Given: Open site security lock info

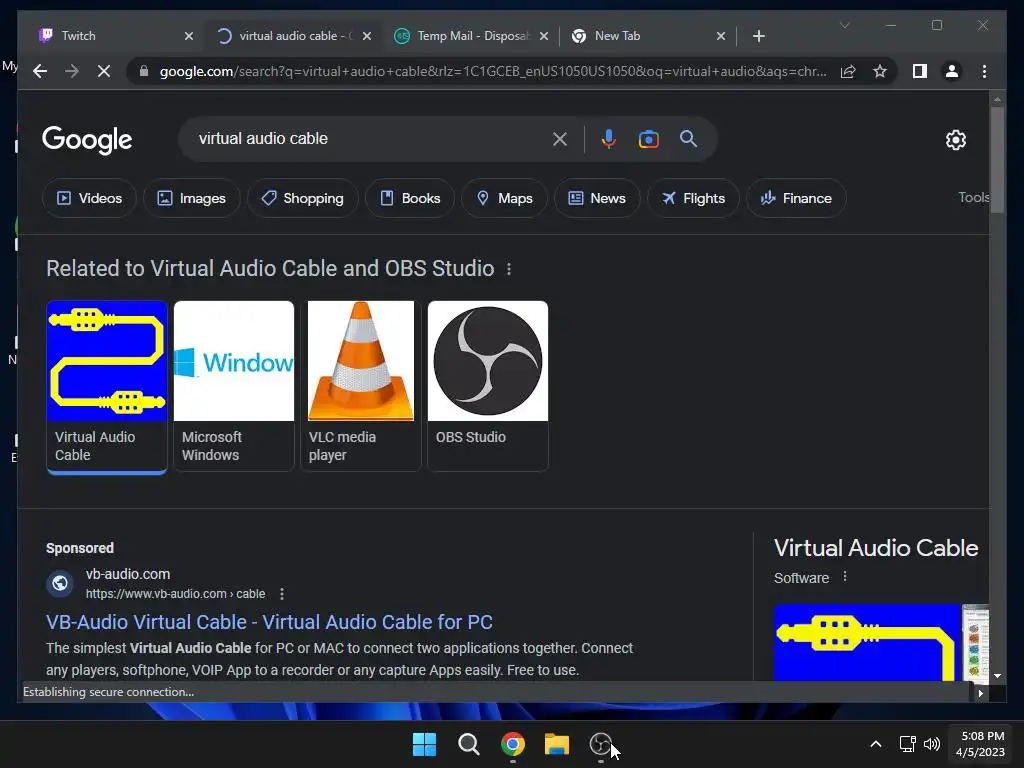Looking at the screenshot, I should pos(144,71).
